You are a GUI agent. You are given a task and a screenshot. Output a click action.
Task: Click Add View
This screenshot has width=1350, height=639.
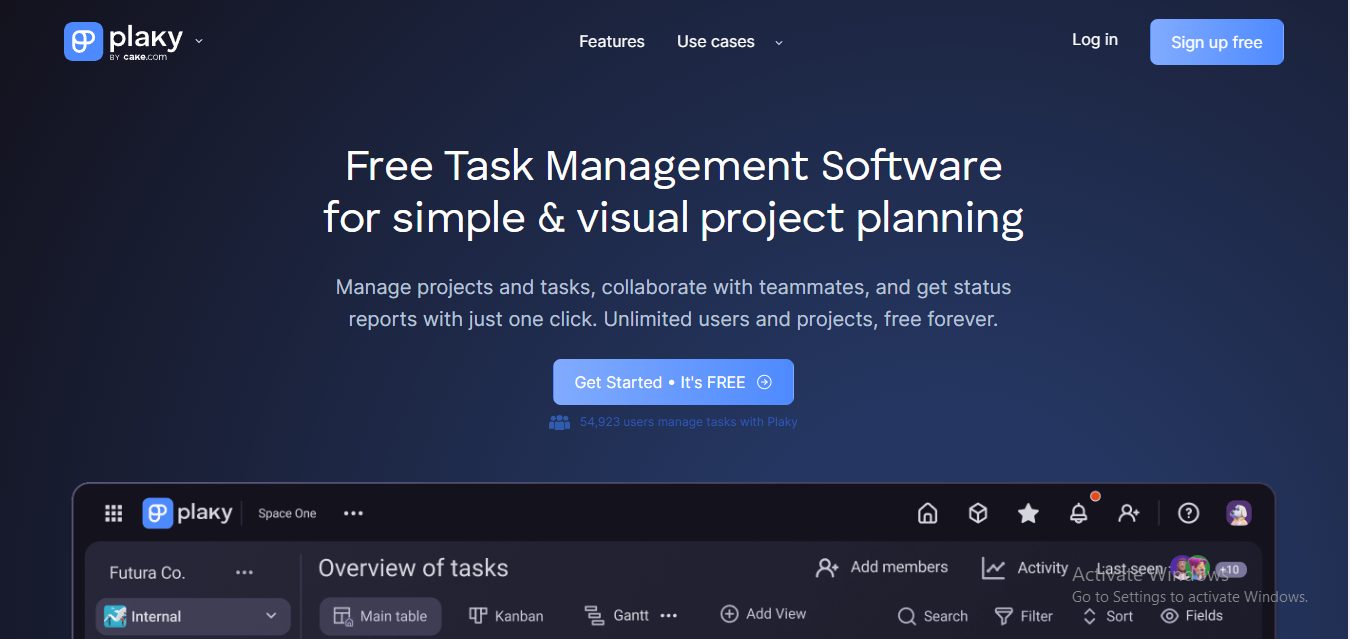(763, 614)
